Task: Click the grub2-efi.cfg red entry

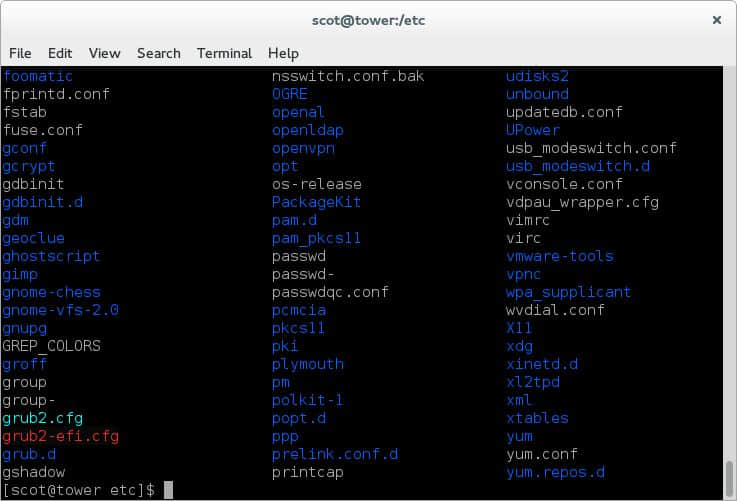Action: pyautogui.click(x=60, y=436)
